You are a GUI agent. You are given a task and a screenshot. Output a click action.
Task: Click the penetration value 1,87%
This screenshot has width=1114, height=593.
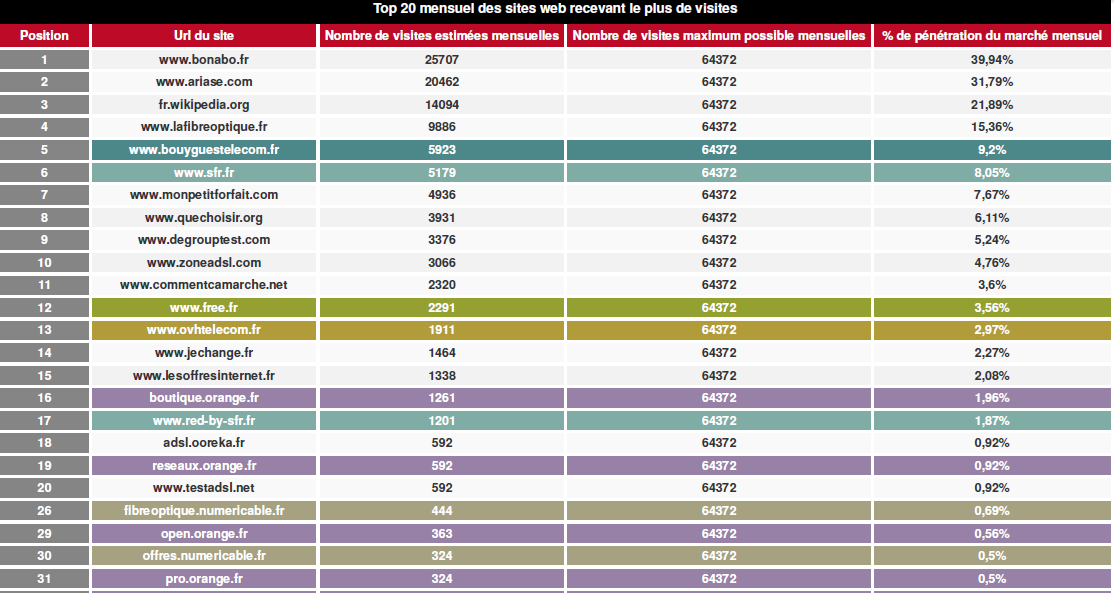pyautogui.click(x=992, y=420)
